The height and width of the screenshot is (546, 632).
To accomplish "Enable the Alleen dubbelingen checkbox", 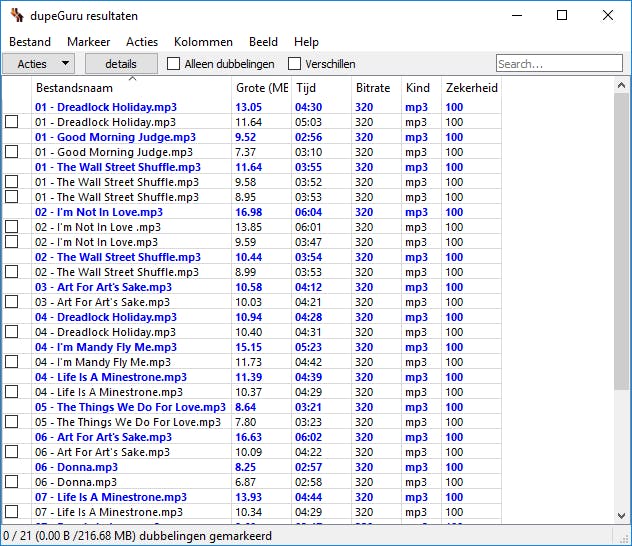I will click(174, 64).
